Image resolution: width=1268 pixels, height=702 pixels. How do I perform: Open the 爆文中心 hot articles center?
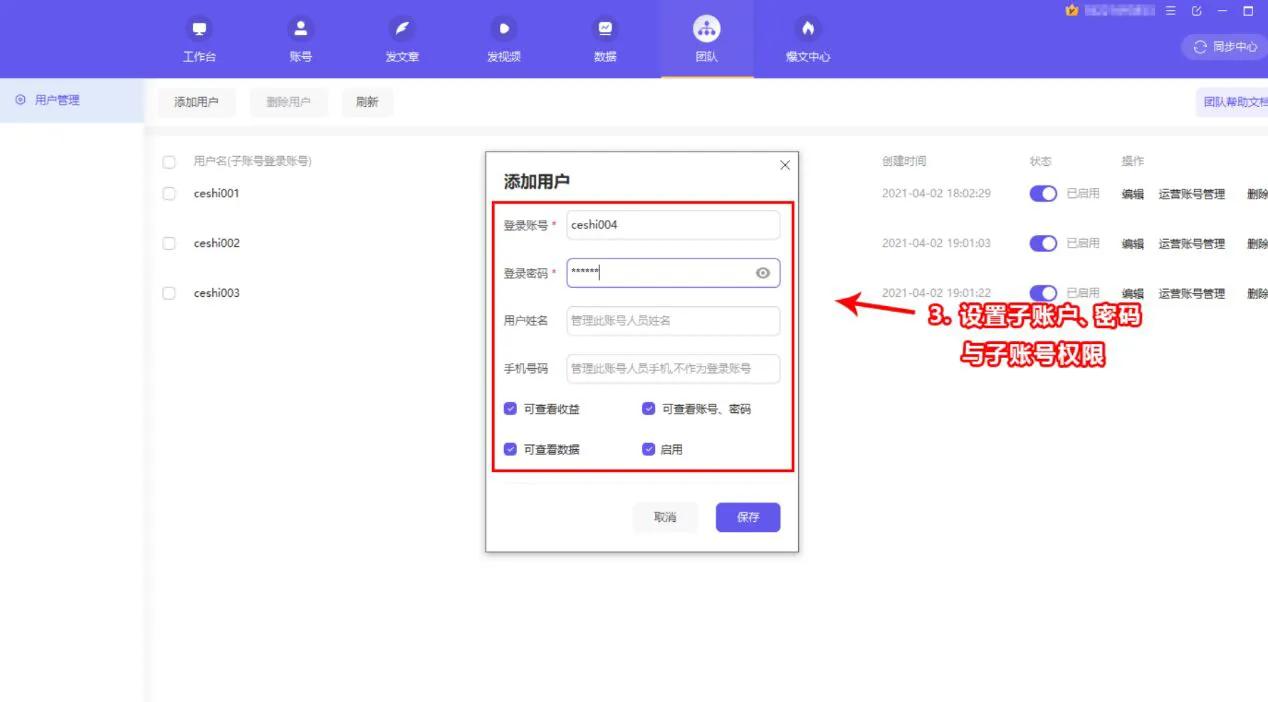(x=807, y=38)
